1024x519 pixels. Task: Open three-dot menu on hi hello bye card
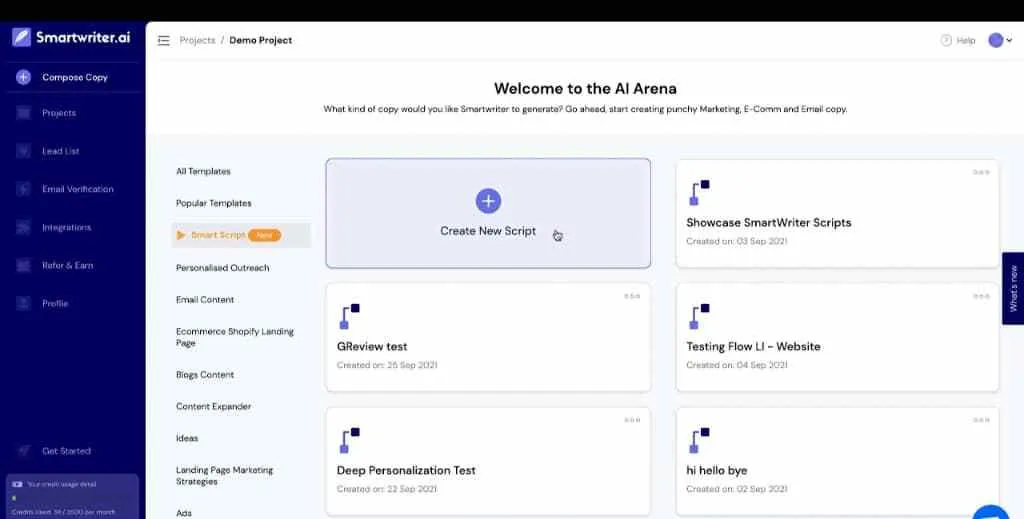point(981,420)
